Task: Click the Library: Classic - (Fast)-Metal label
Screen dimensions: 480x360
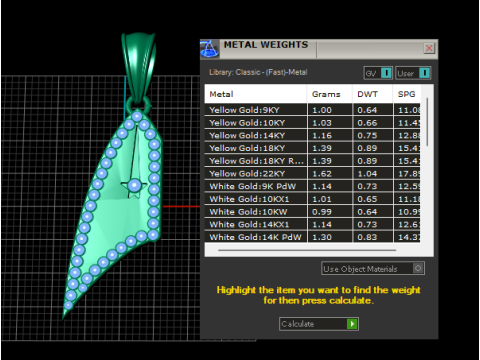Action: [x=258, y=72]
